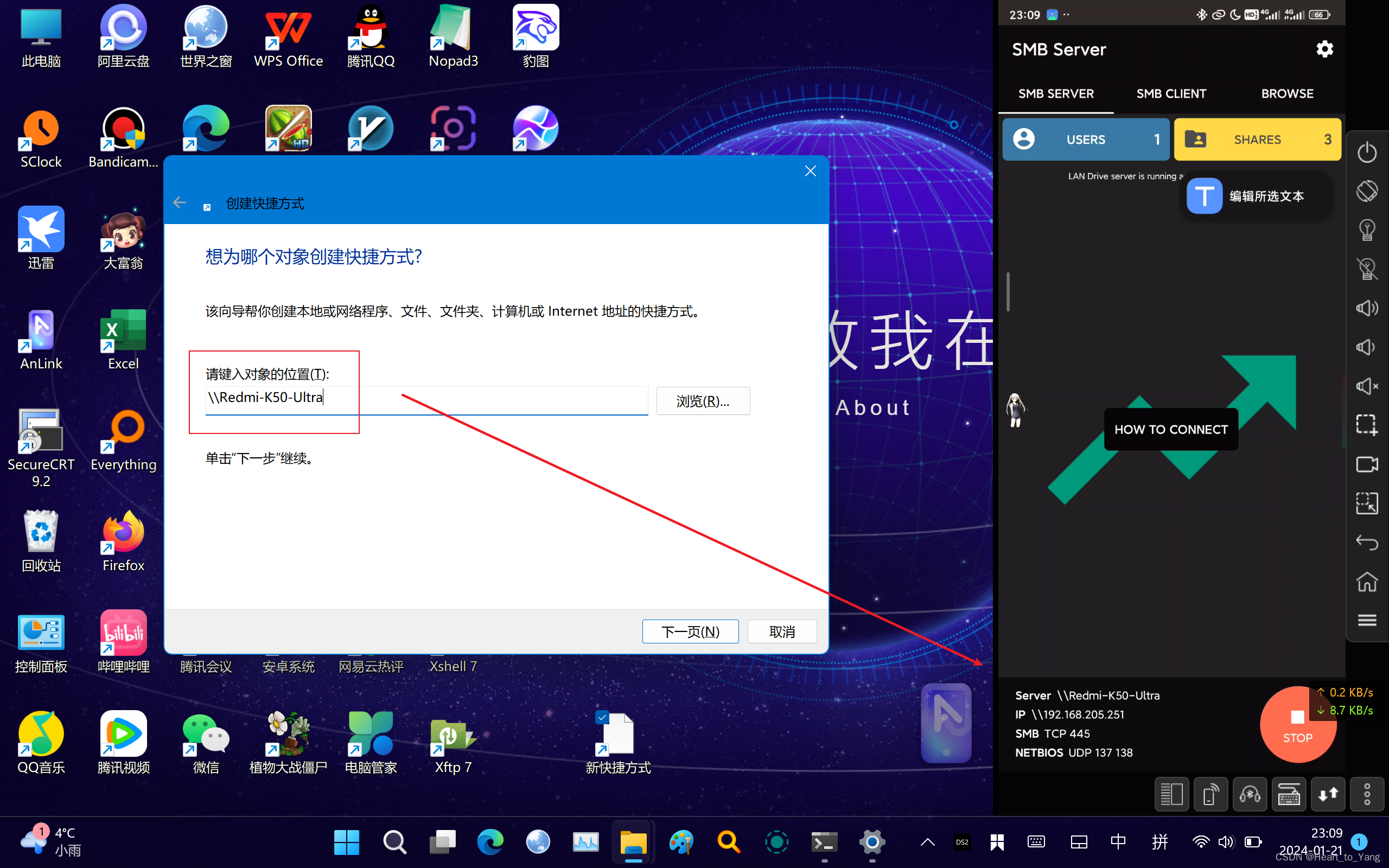Click the power icon in AnLink sidebar

[1367, 152]
